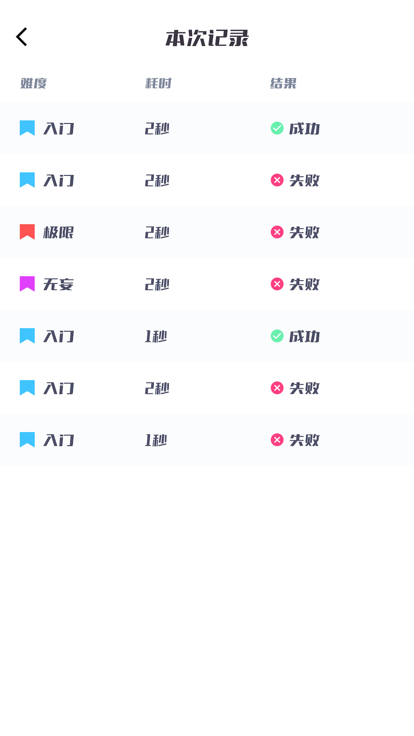This screenshot has height=736, width=414.
Task: Click the red 极限 bookmark icon
Action: [27, 232]
